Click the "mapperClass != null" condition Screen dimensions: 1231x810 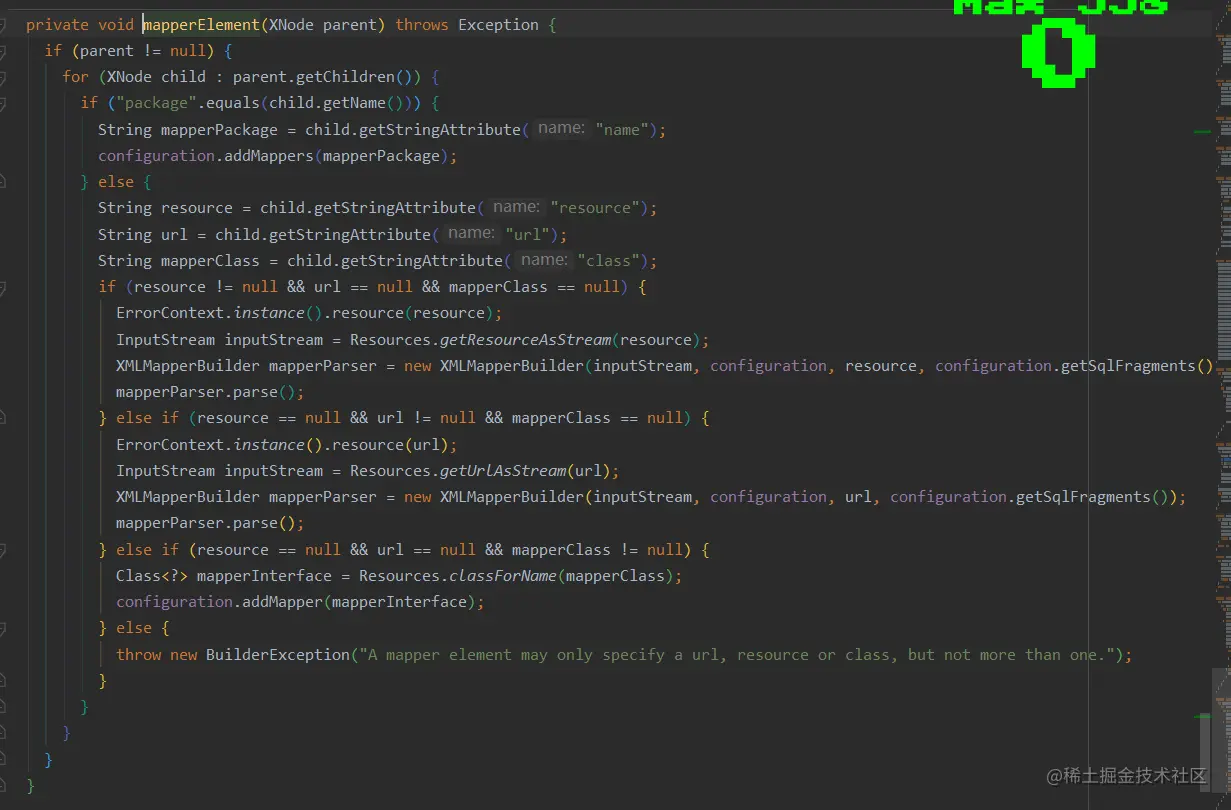[597, 550]
